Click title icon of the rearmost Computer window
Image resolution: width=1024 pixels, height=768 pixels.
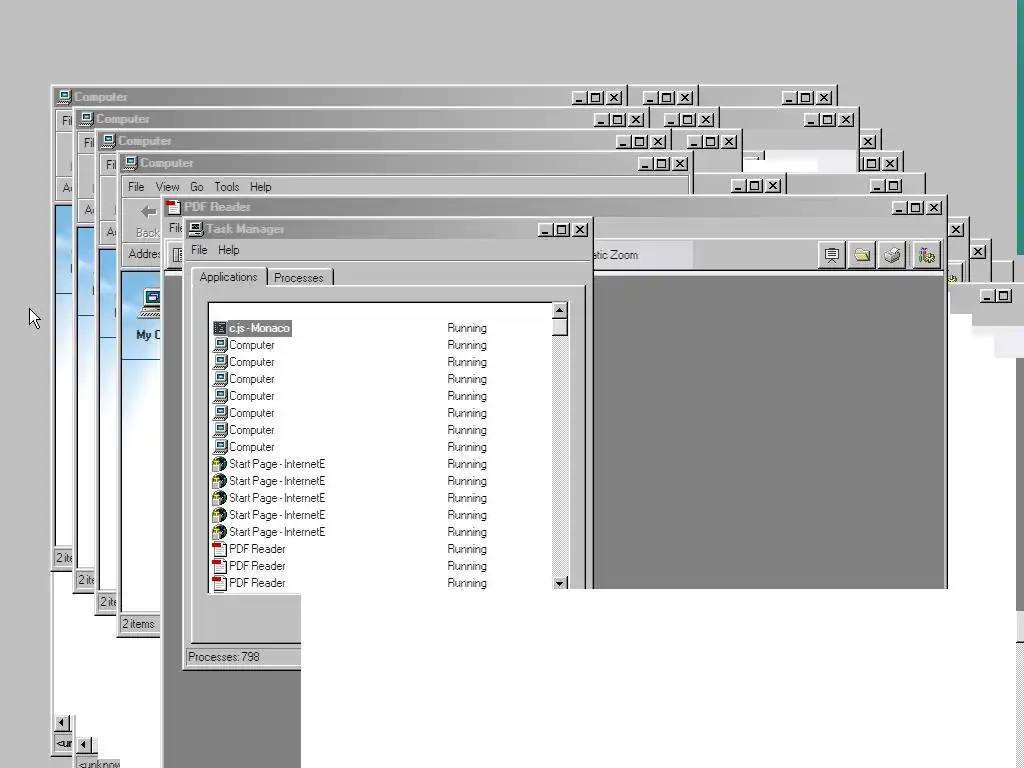point(64,97)
